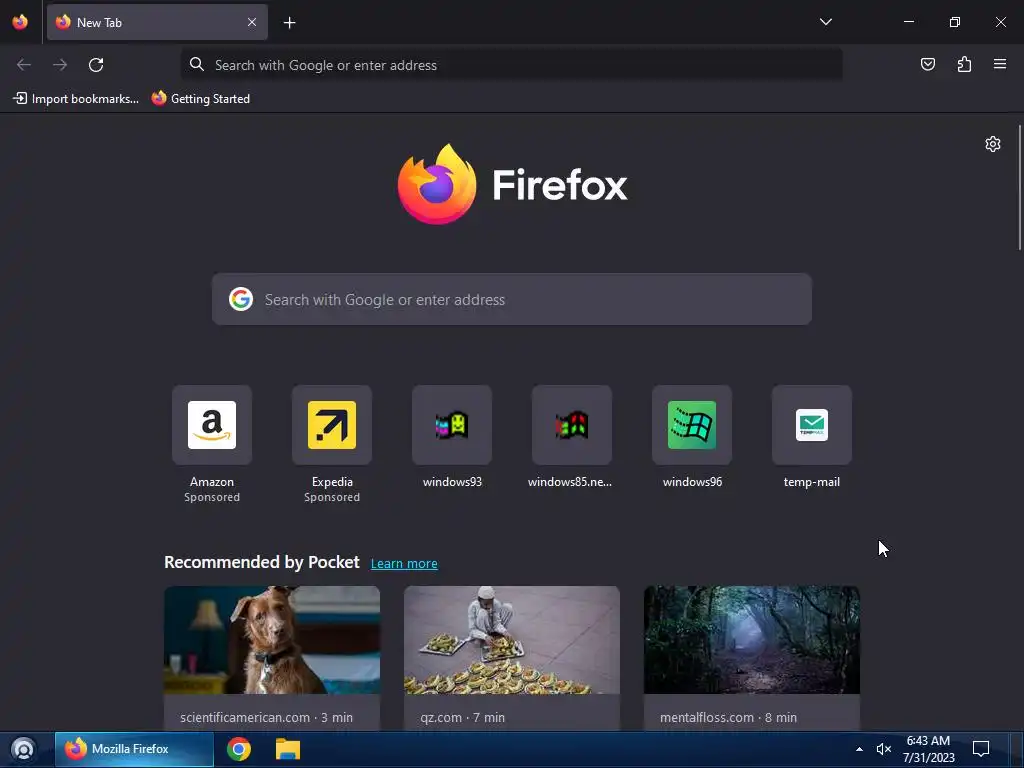This screenshot has height=768, width=1024.
Task: Open the mentalfloss.com forest story thumbnail
Action: (x=752, y=640)
